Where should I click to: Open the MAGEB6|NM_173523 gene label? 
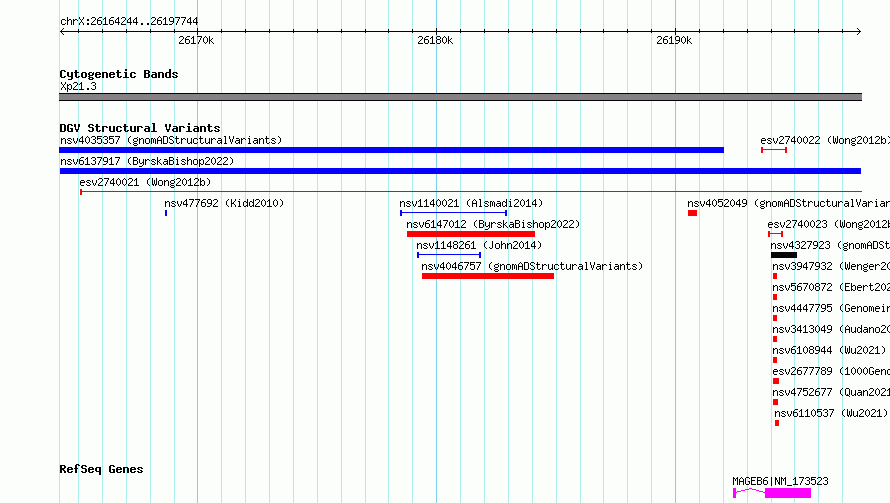[780, 481]
